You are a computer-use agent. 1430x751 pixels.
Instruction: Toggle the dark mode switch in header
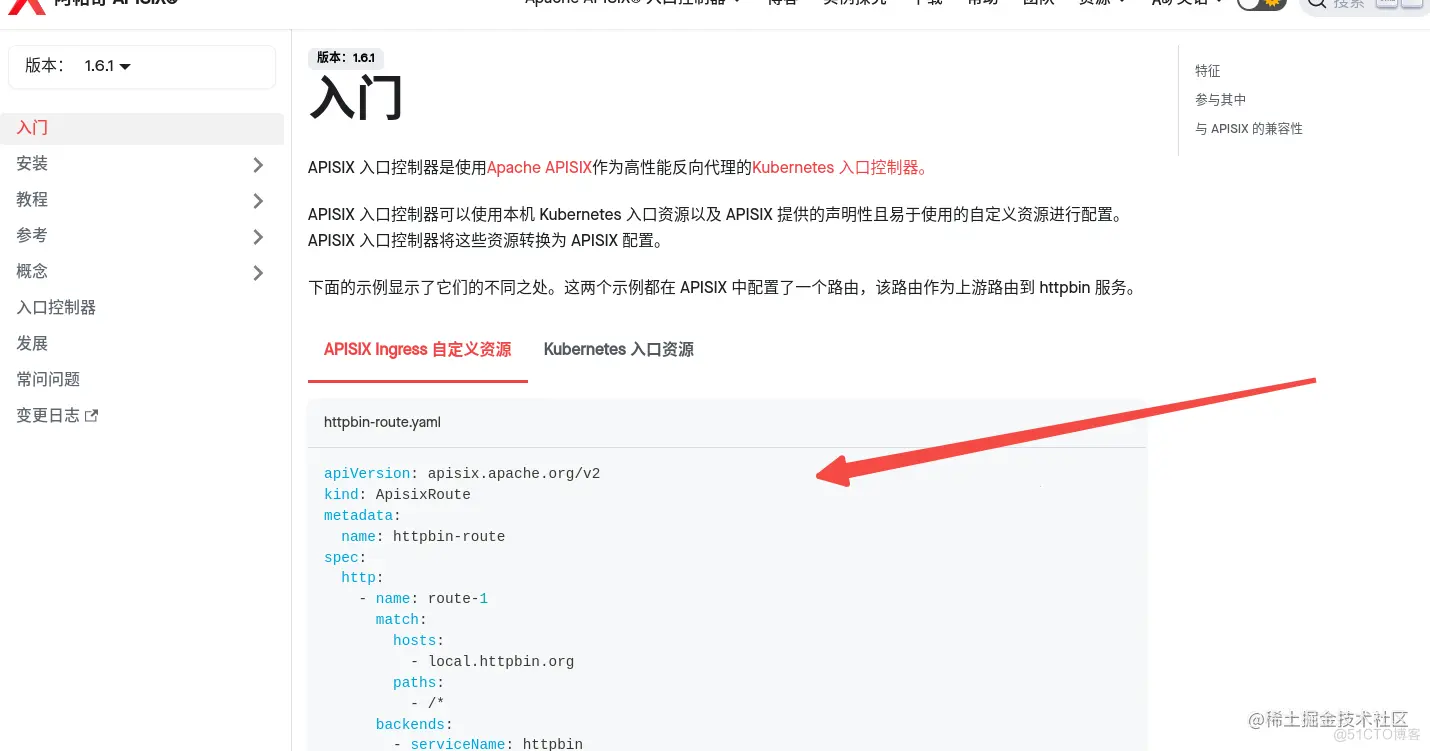[x=1261, y=3]
